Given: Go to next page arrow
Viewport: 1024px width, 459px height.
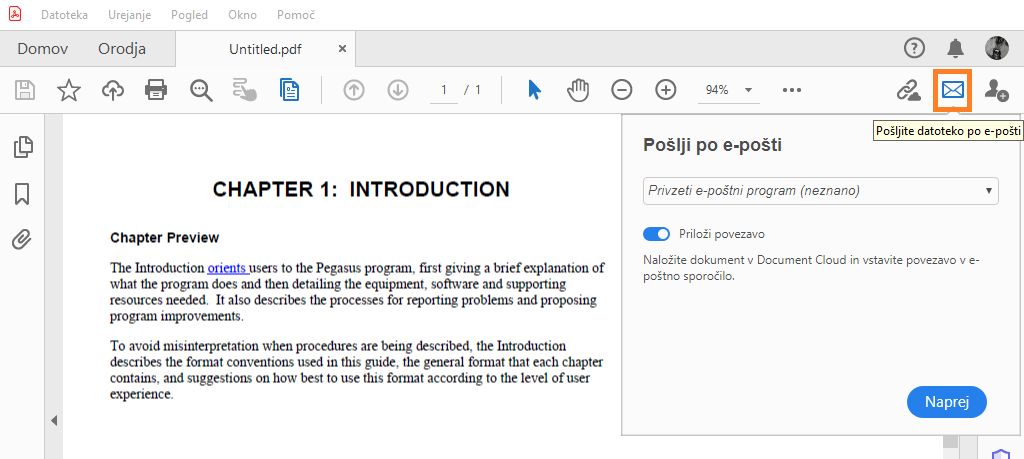Looking at the screenshot, I should pyautogui.click(x=398, y=90).
